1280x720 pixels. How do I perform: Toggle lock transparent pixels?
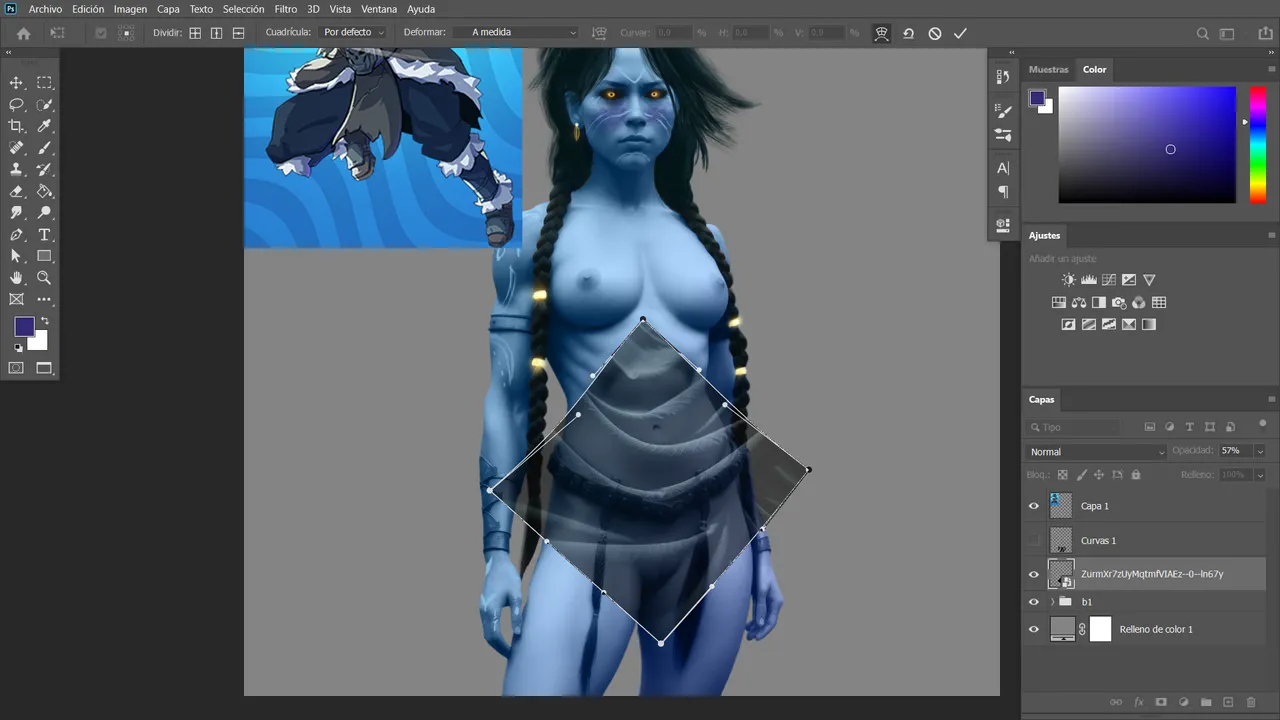1063,475
